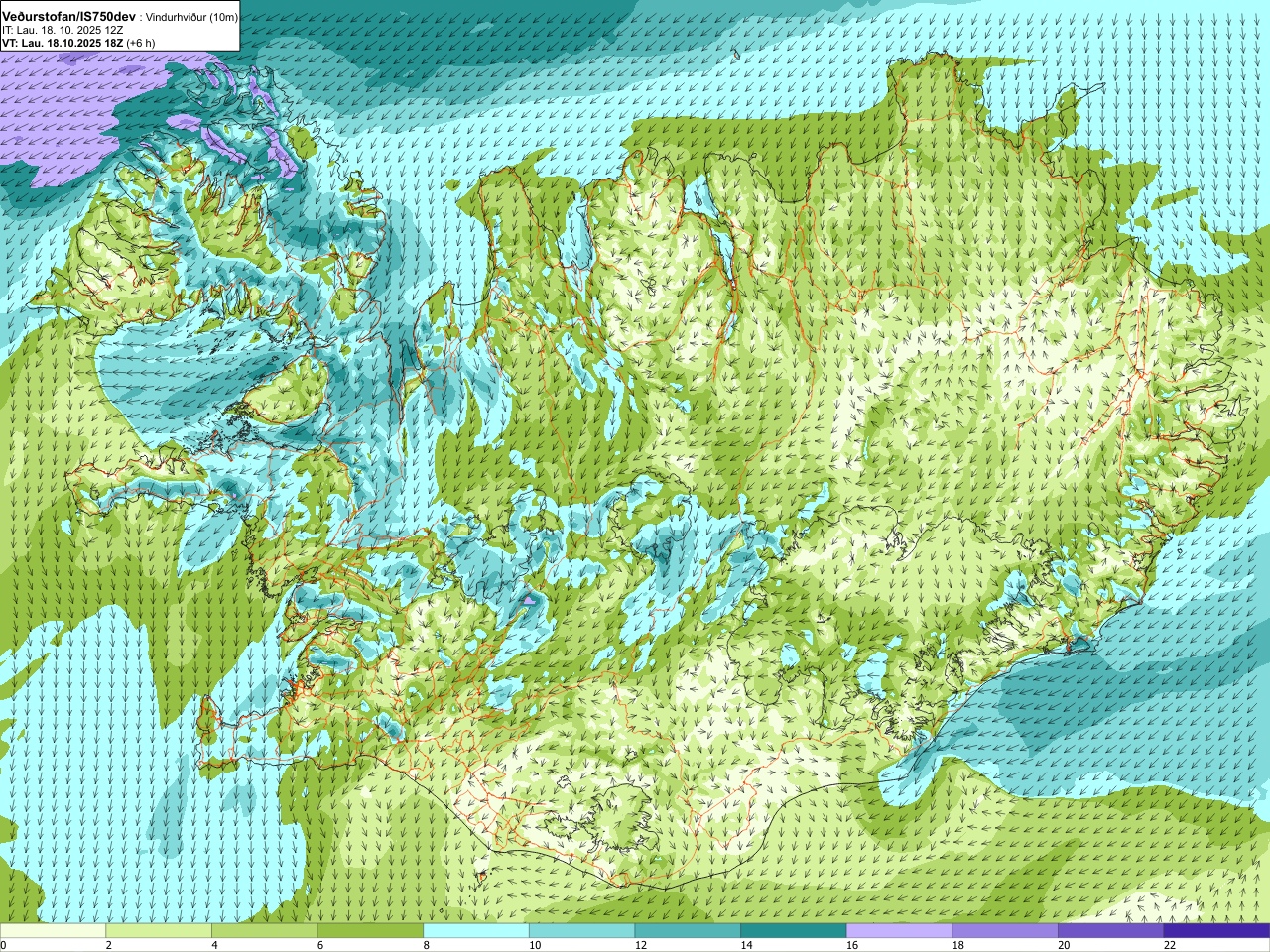Viewport: 1270px width, 952px height.
Task: Pick the violet 20–22 scale swatch
Action: point(1111,931)
